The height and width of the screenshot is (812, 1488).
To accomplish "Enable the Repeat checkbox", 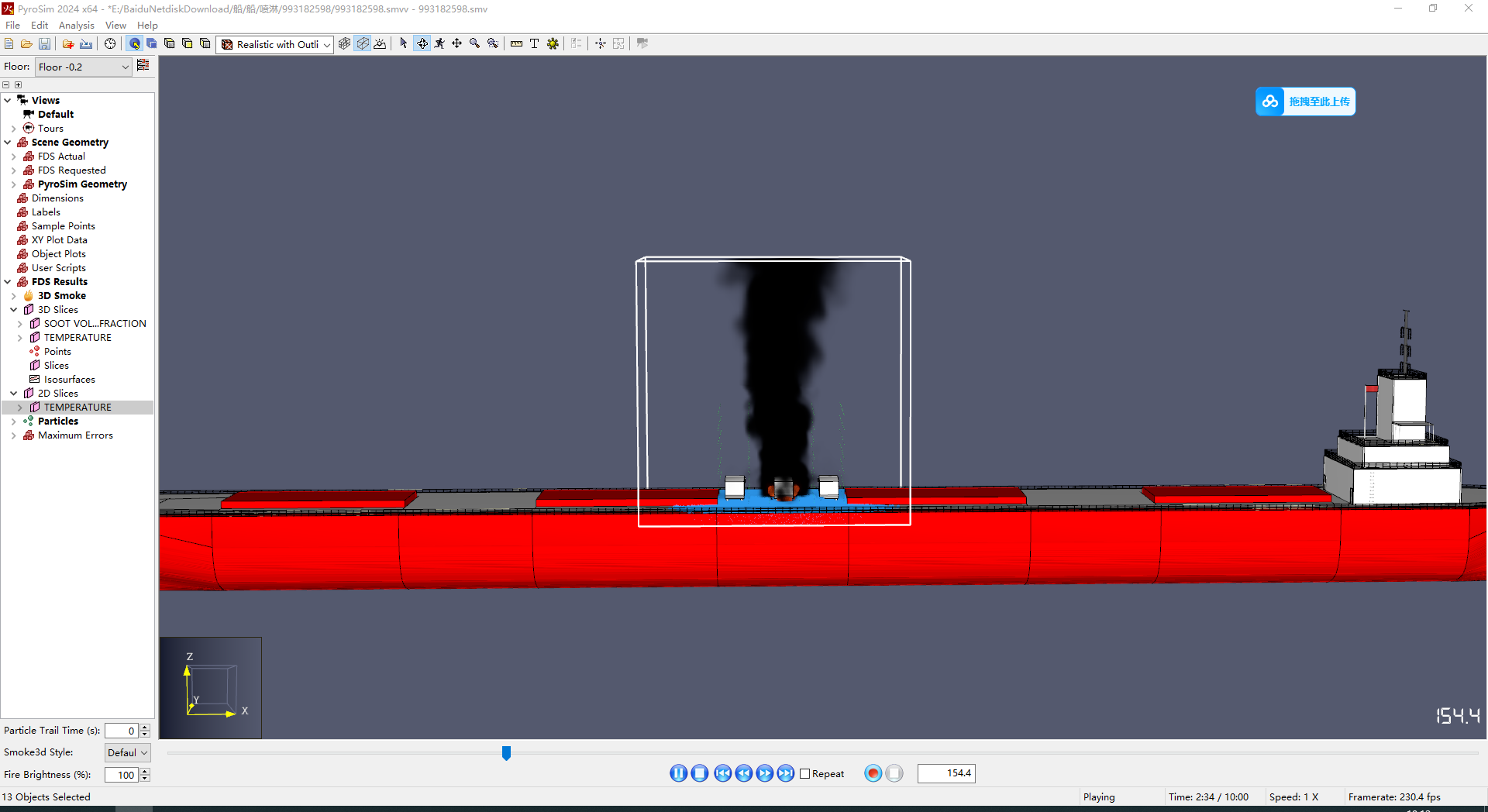I will tap(804, 774).
